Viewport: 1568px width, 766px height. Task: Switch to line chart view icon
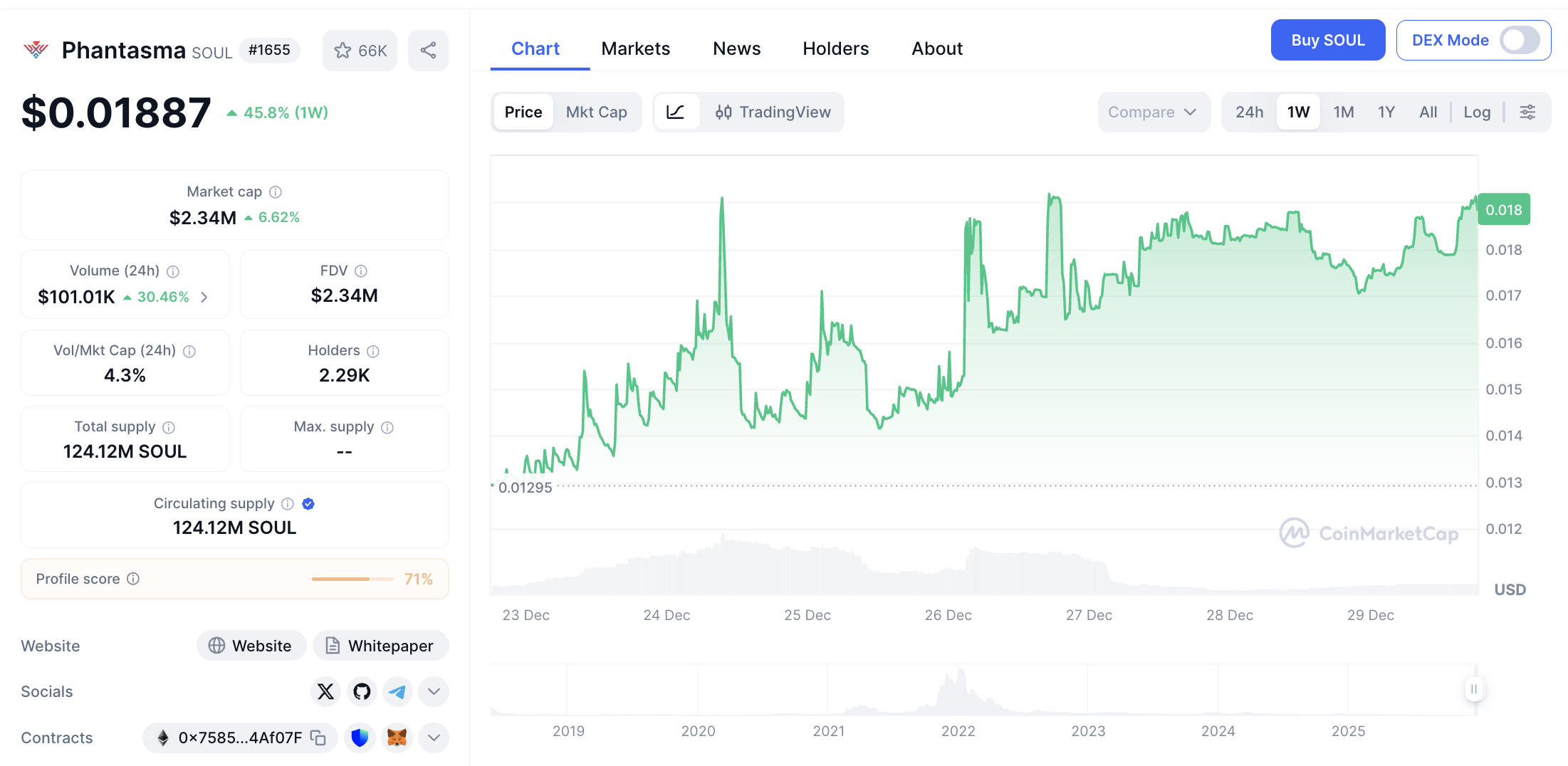coord(675,112)
